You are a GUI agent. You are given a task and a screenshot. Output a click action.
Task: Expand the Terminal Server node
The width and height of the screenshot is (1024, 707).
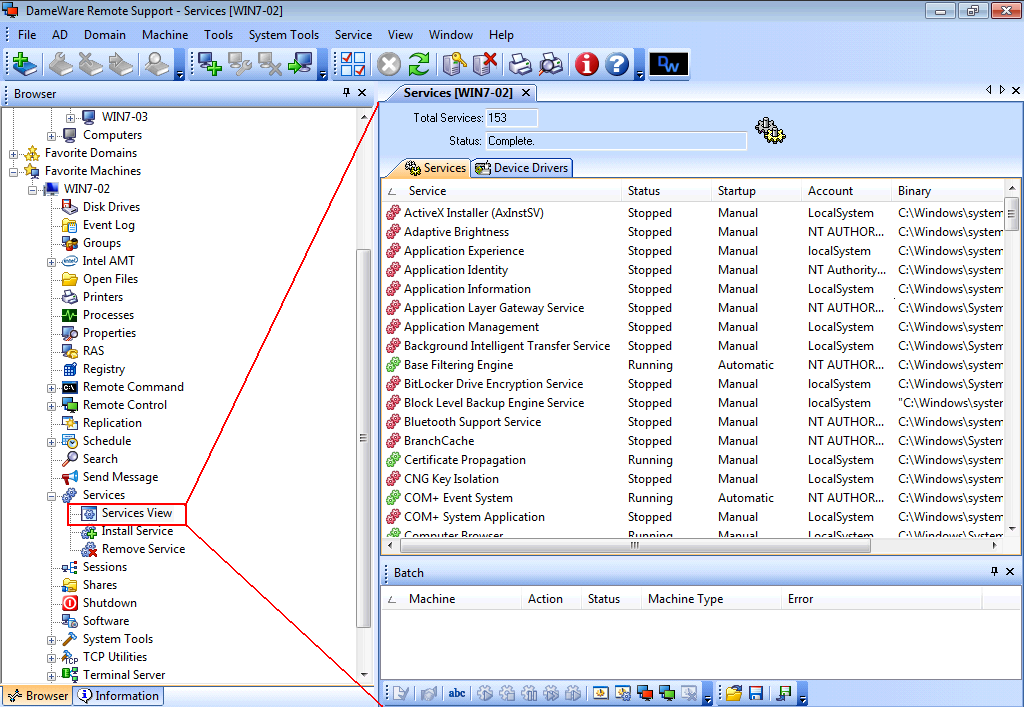(x=51, y=676)
